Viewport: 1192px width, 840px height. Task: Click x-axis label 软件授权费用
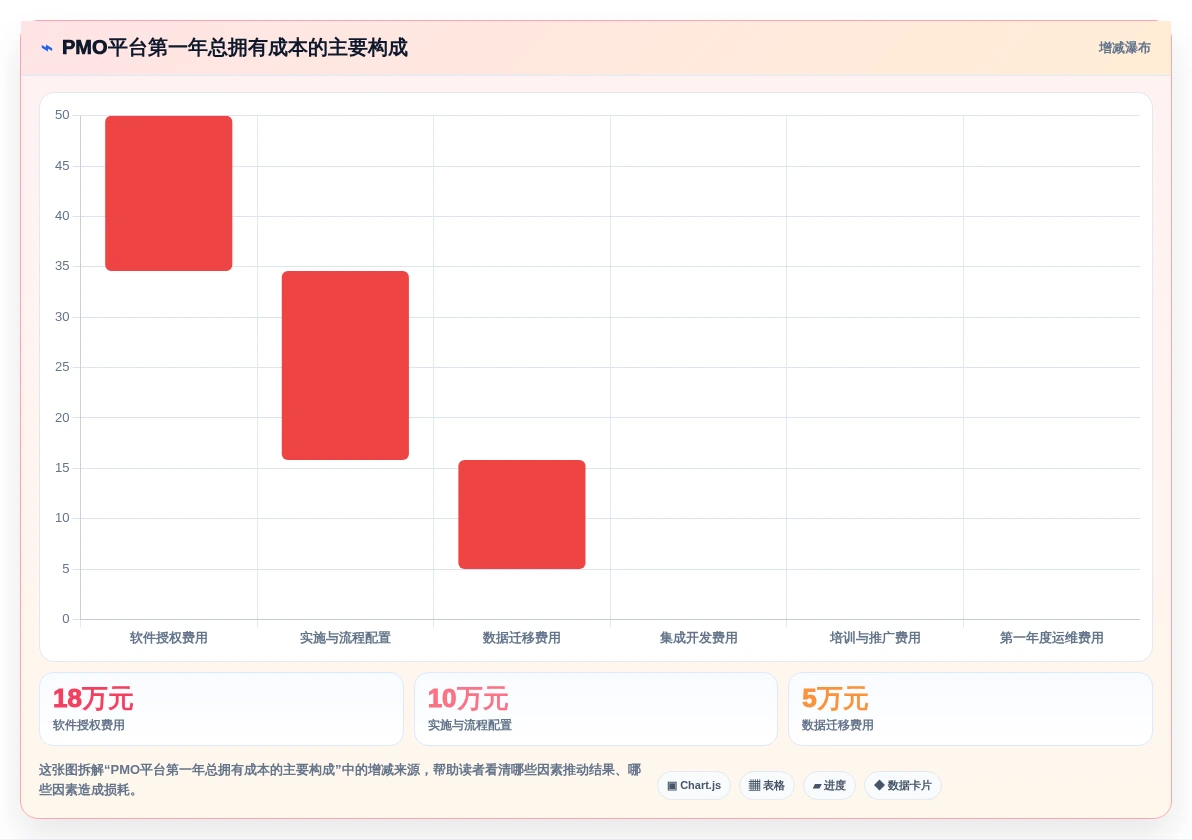169,638
